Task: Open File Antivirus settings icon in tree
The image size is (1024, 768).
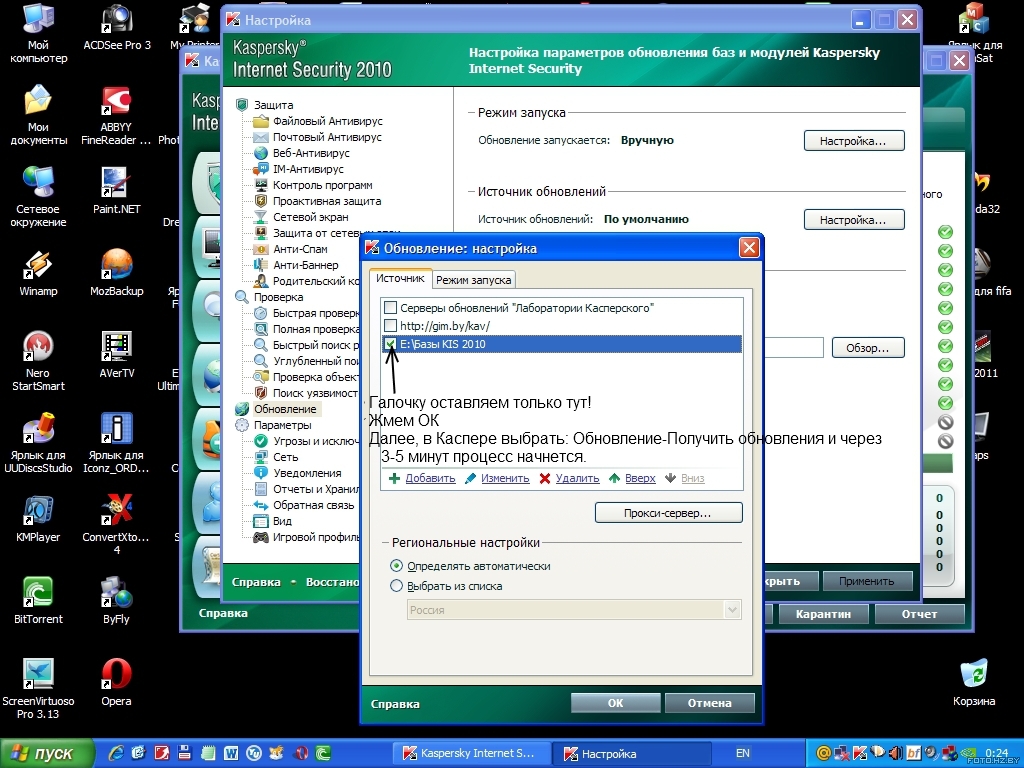Action: (261, 121)
